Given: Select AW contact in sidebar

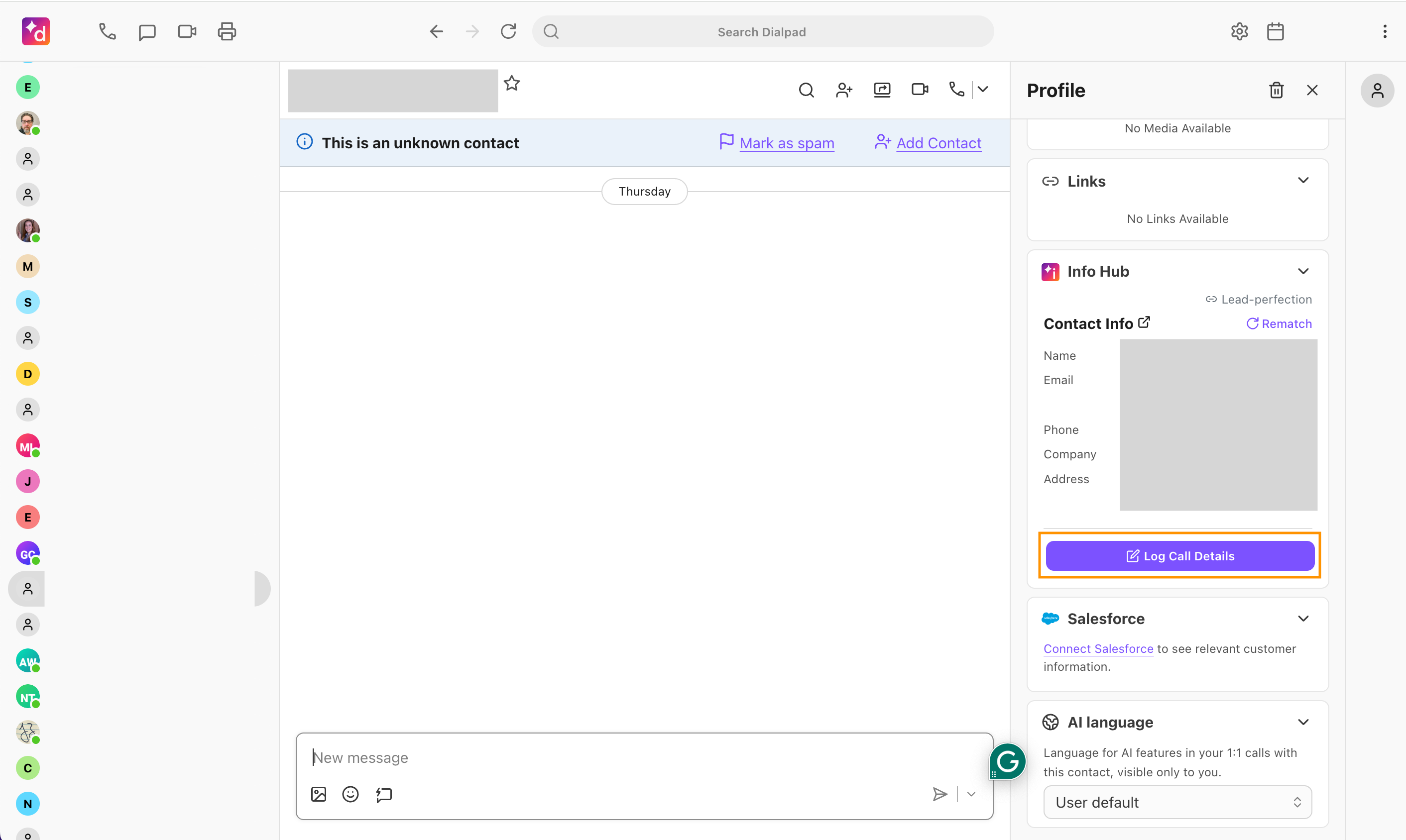Looking at the screenshot, I should tap(28, 661).
